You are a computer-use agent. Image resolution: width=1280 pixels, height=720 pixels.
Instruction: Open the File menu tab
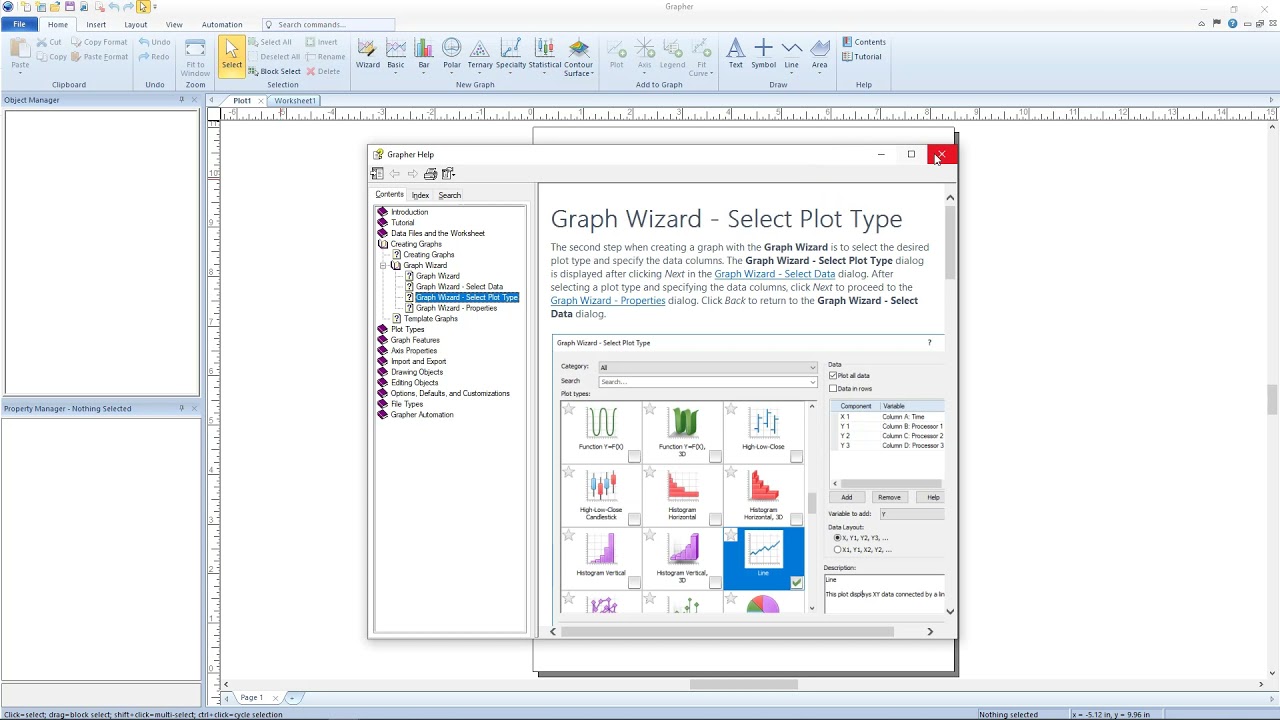(19, 24)
